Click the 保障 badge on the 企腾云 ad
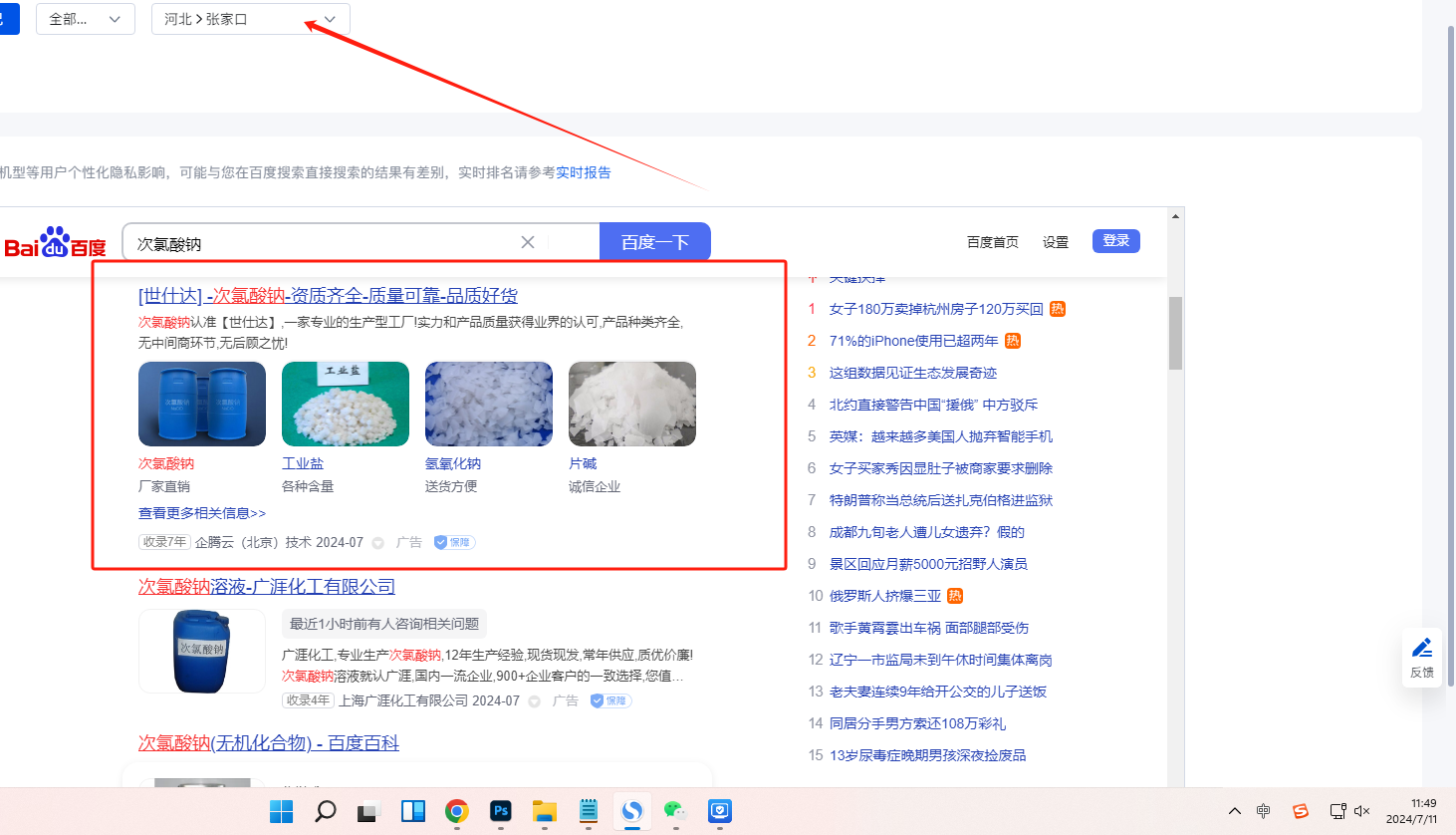1456x835 pixels. (x=454, y=542)
